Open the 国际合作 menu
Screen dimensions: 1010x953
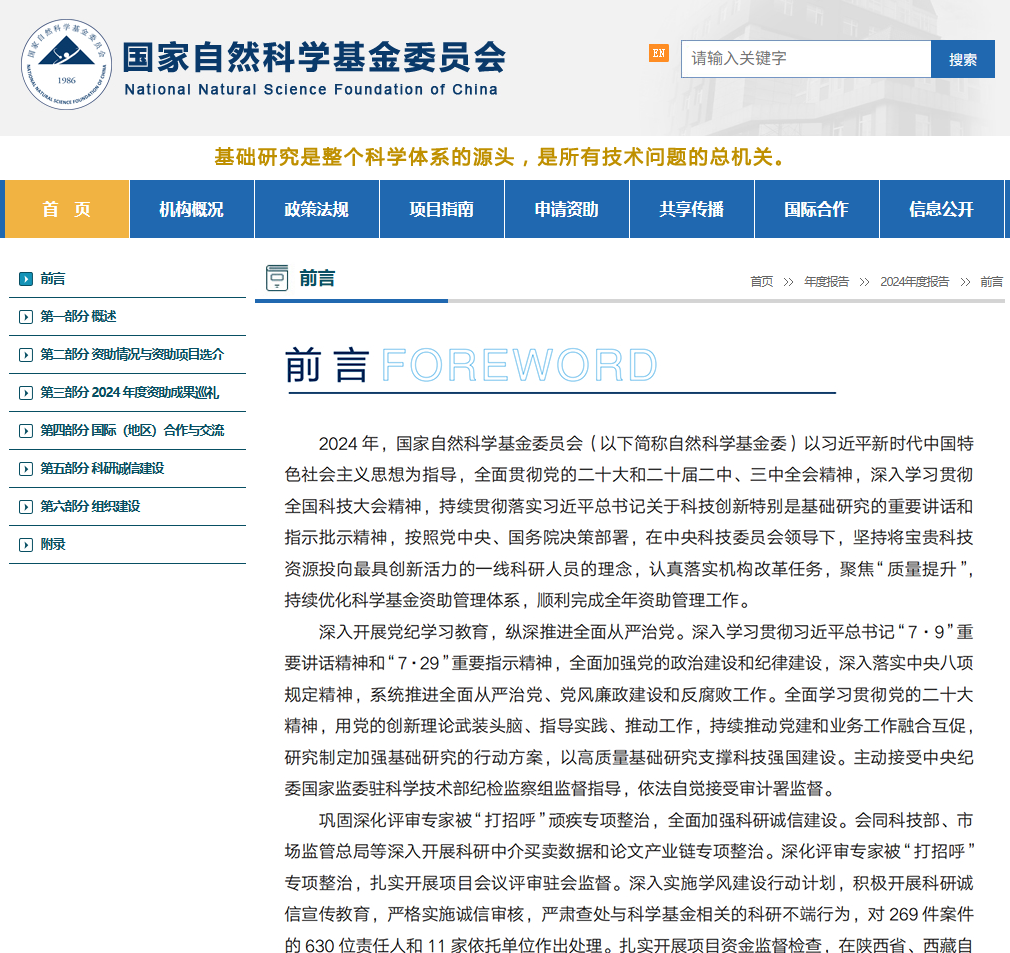coord(816,208)
